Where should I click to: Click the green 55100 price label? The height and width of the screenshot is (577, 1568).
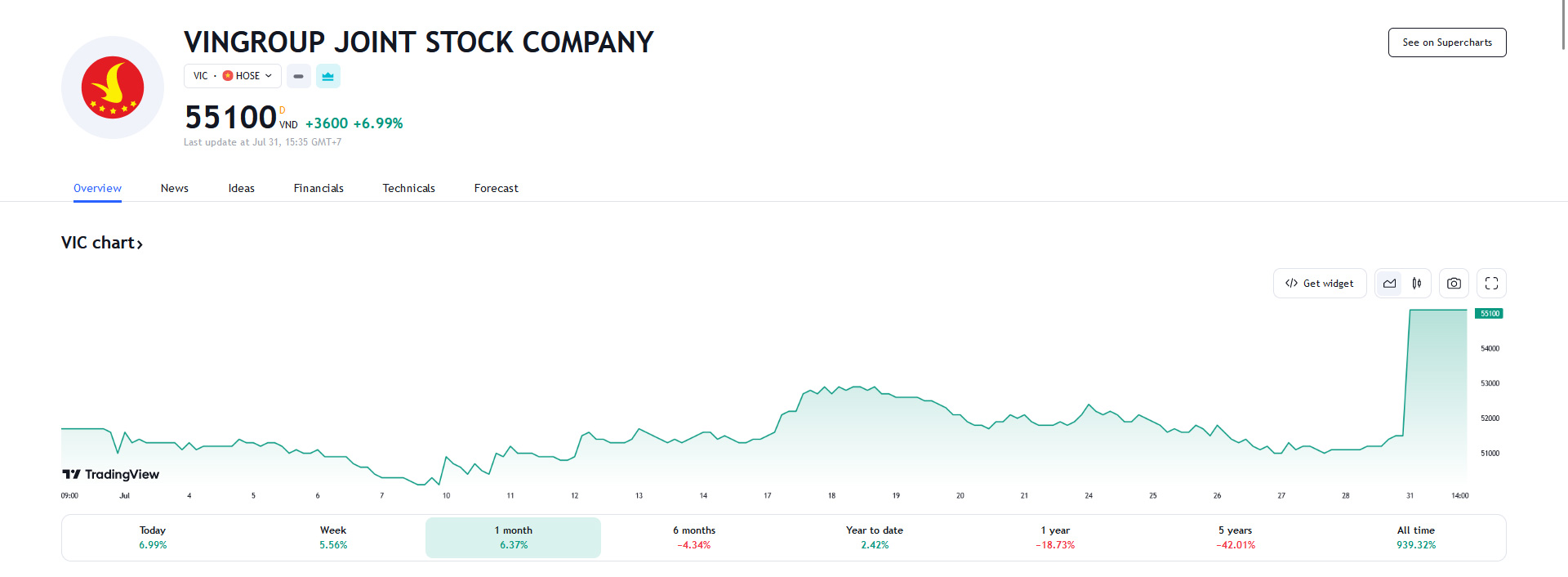click(1489, 314)
